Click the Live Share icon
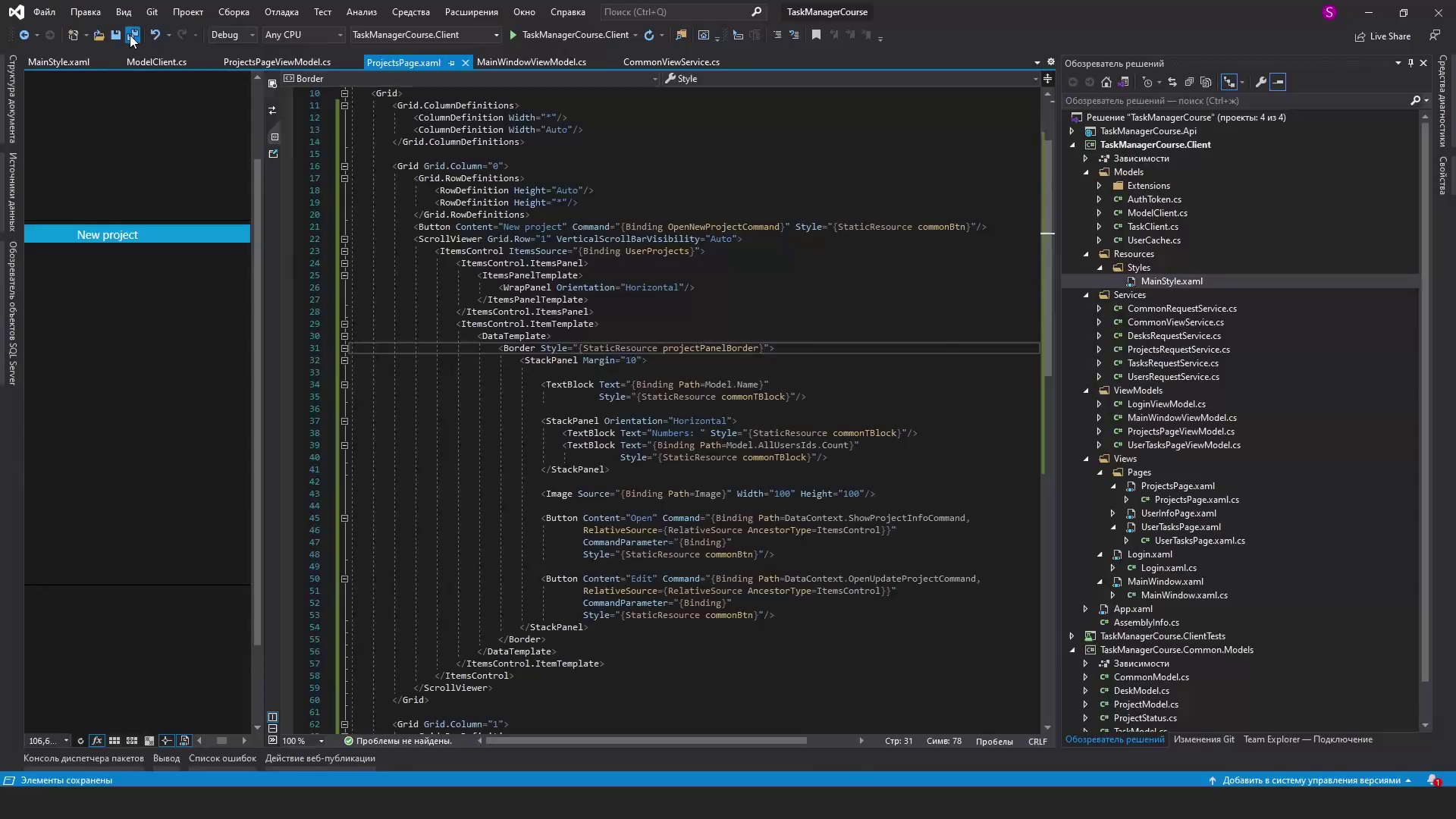1456x819 pixels. (x=1360, y=36)
